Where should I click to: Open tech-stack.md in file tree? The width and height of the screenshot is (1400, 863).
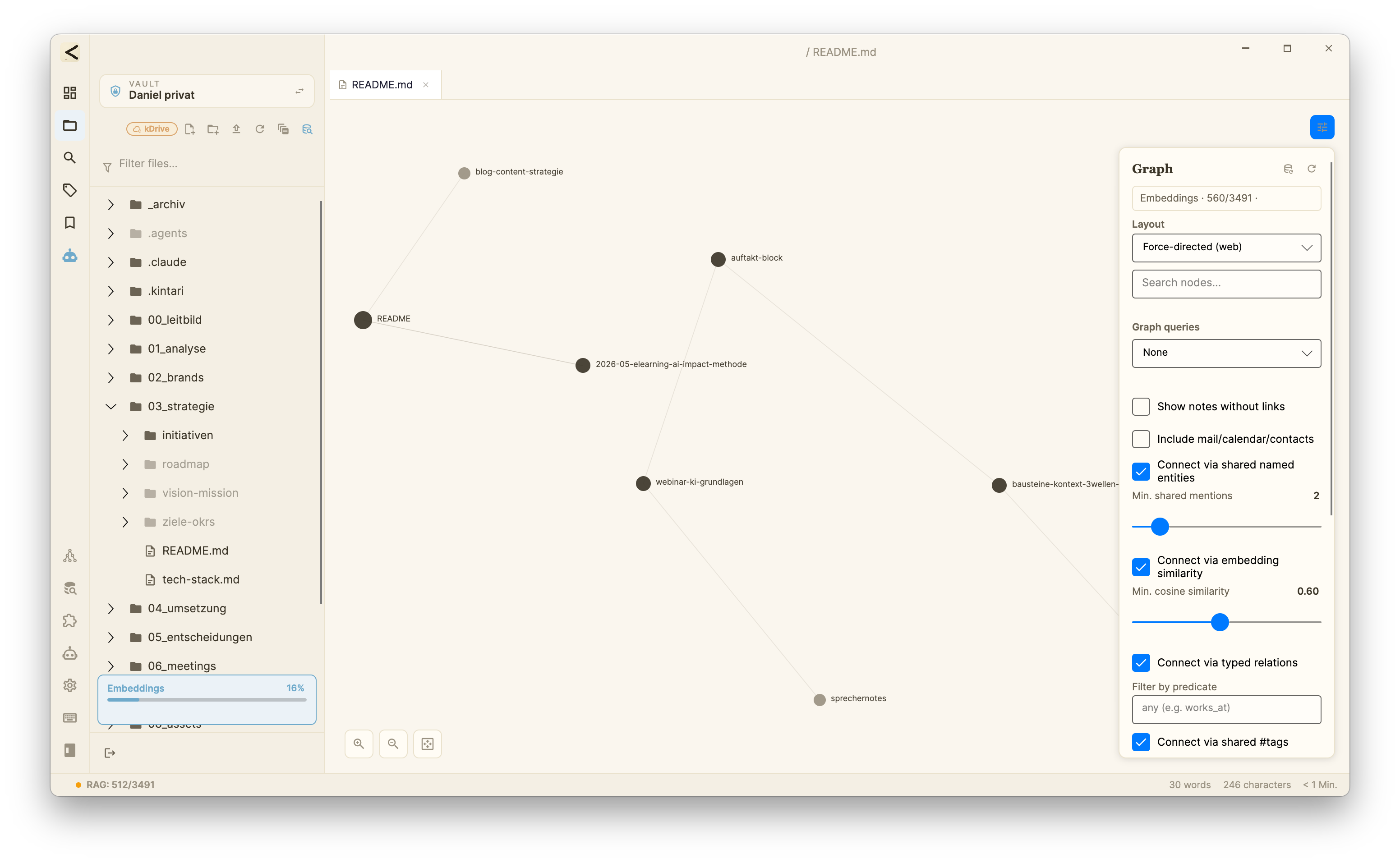(201, 579)
